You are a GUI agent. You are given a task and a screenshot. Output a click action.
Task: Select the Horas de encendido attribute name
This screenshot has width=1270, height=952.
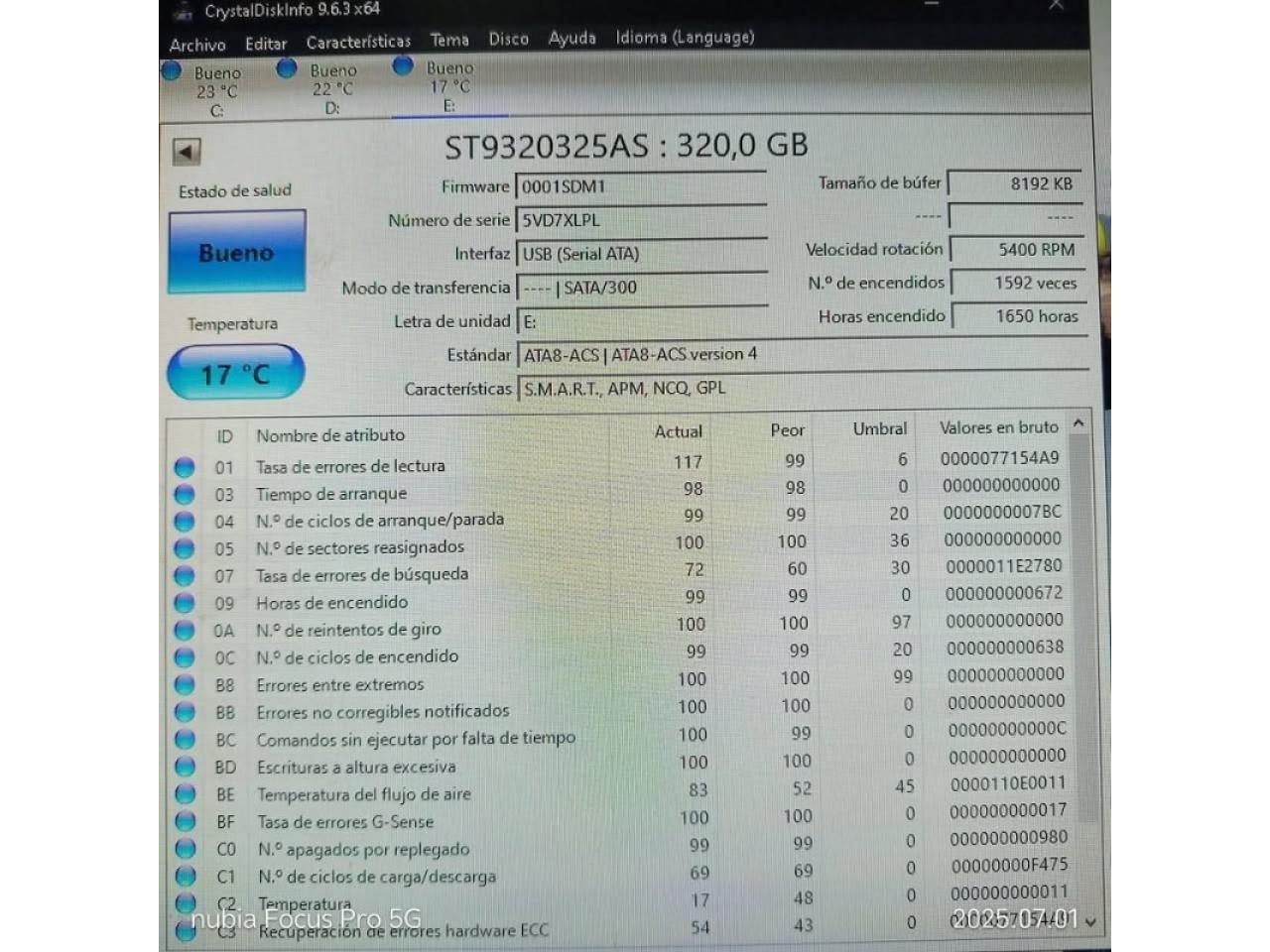click(x=332, y=602)
